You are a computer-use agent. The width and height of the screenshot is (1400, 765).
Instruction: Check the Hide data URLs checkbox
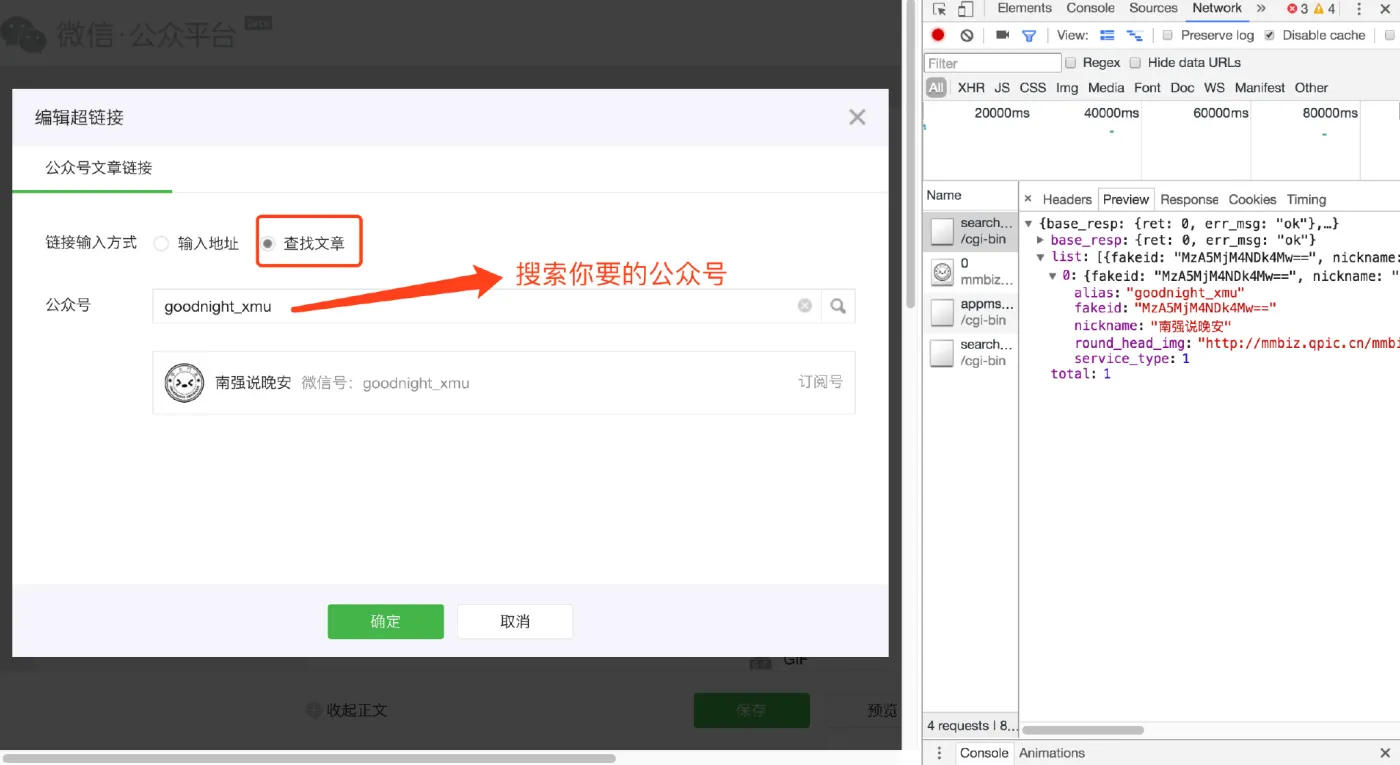click(1135, 63)
